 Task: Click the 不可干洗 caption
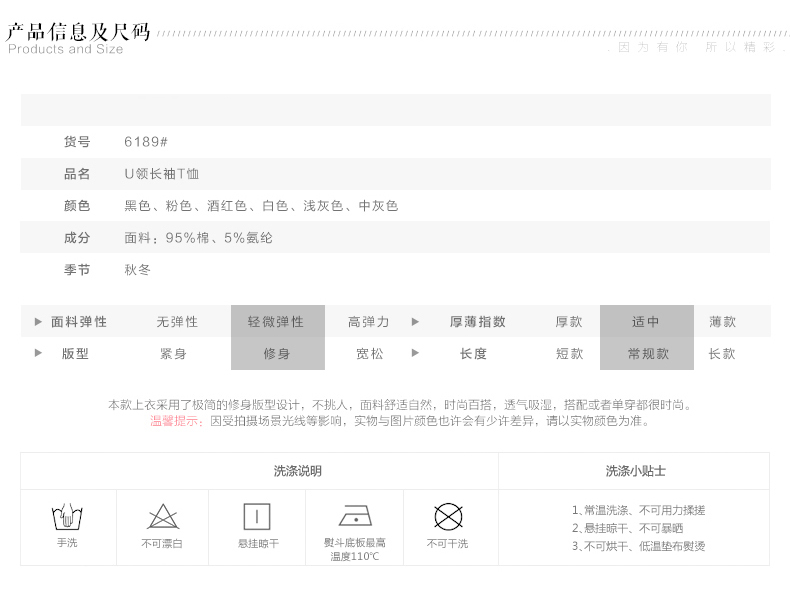pos(447,543)
